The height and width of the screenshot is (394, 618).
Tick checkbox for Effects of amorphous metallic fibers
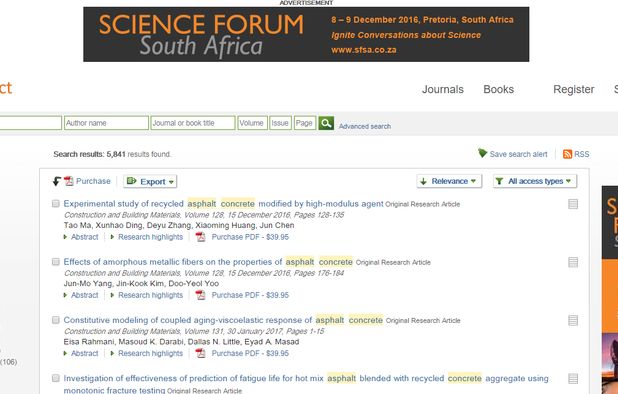pyautogui.click(x=56, y=262)
